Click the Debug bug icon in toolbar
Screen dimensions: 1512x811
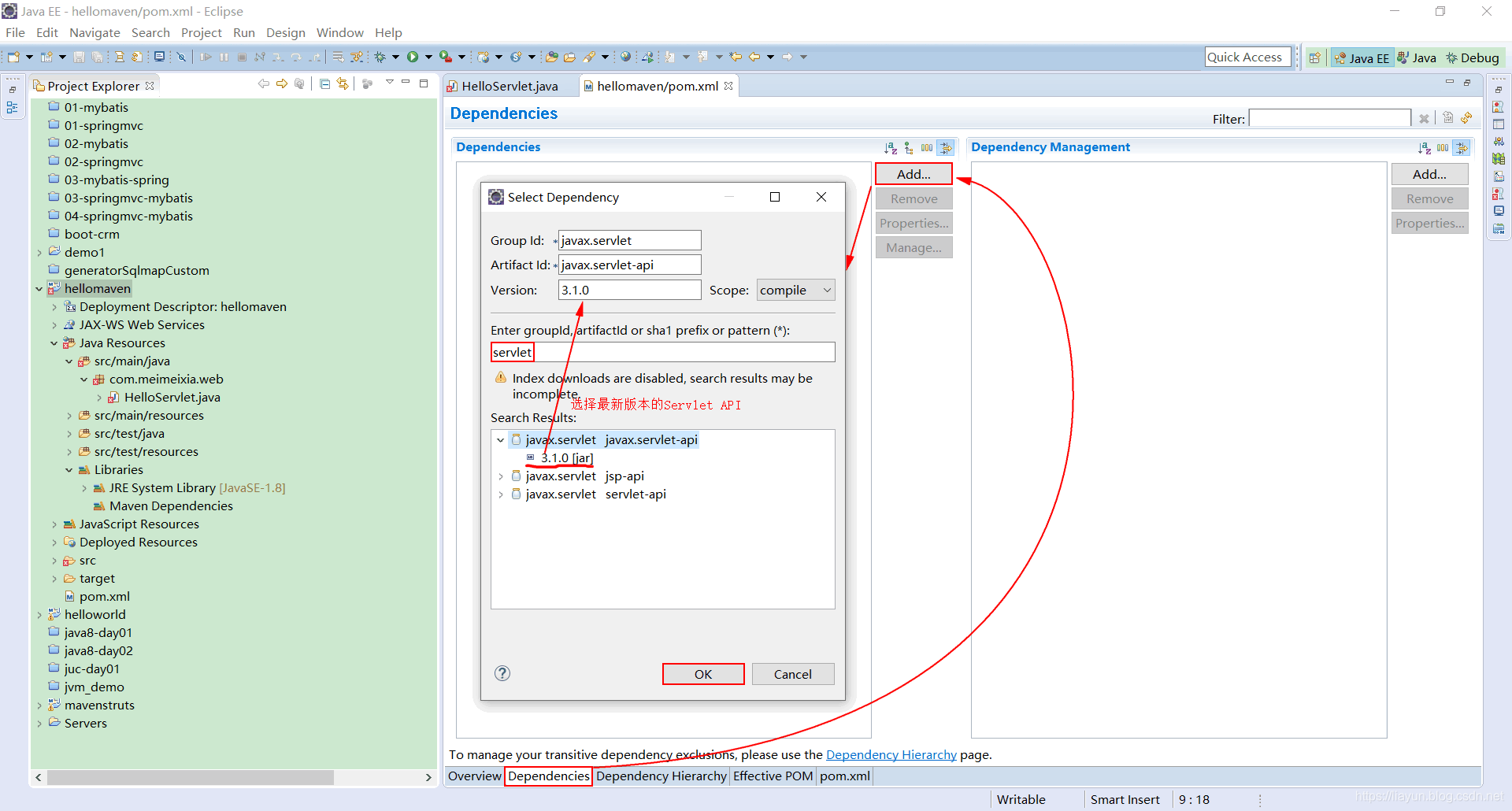[380, 57]
